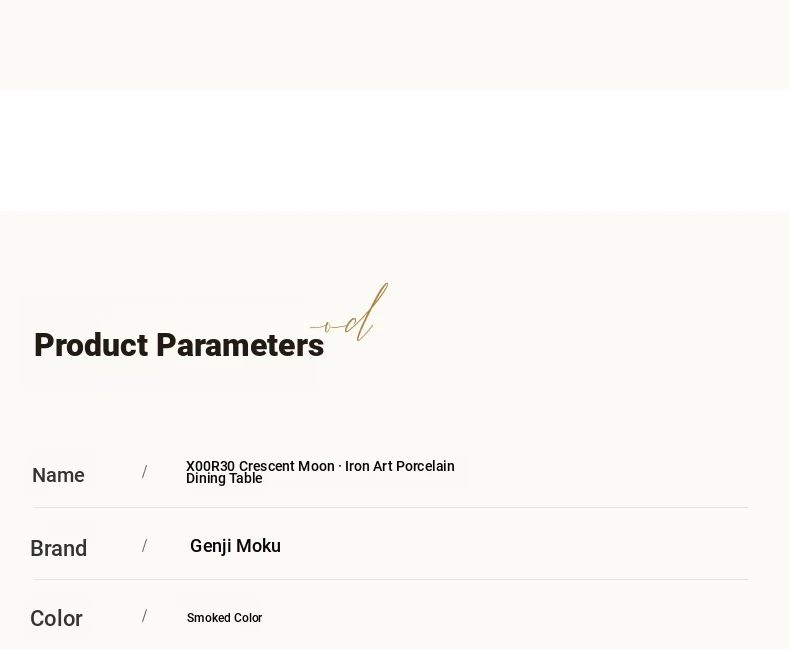
Task: Click the top beige empty section
Action: click(395, 44)
